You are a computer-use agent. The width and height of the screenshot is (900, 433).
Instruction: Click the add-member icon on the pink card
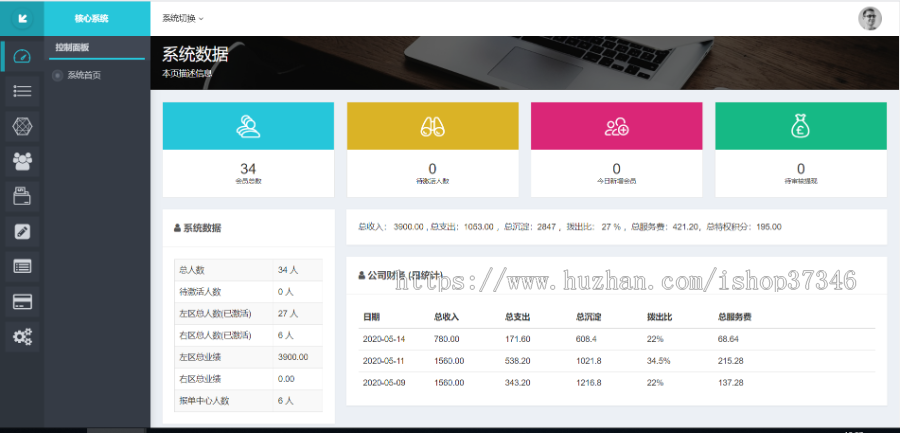click(x=616, y=126)
